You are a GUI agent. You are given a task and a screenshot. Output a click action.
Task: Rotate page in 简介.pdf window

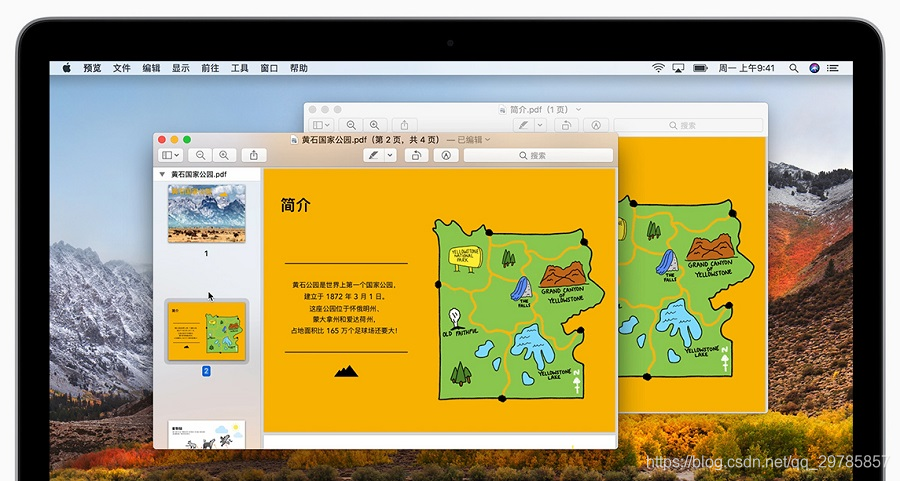point(567,125)
